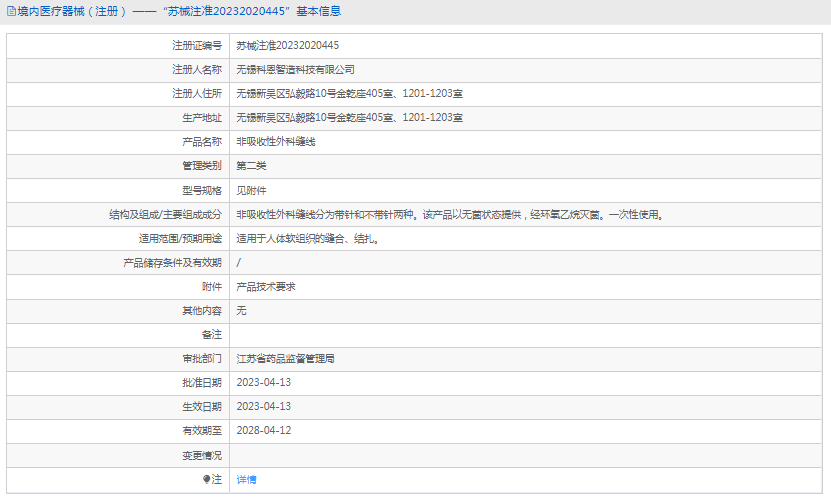Select product name 非吸收性外科缝线

click(276, 141)
